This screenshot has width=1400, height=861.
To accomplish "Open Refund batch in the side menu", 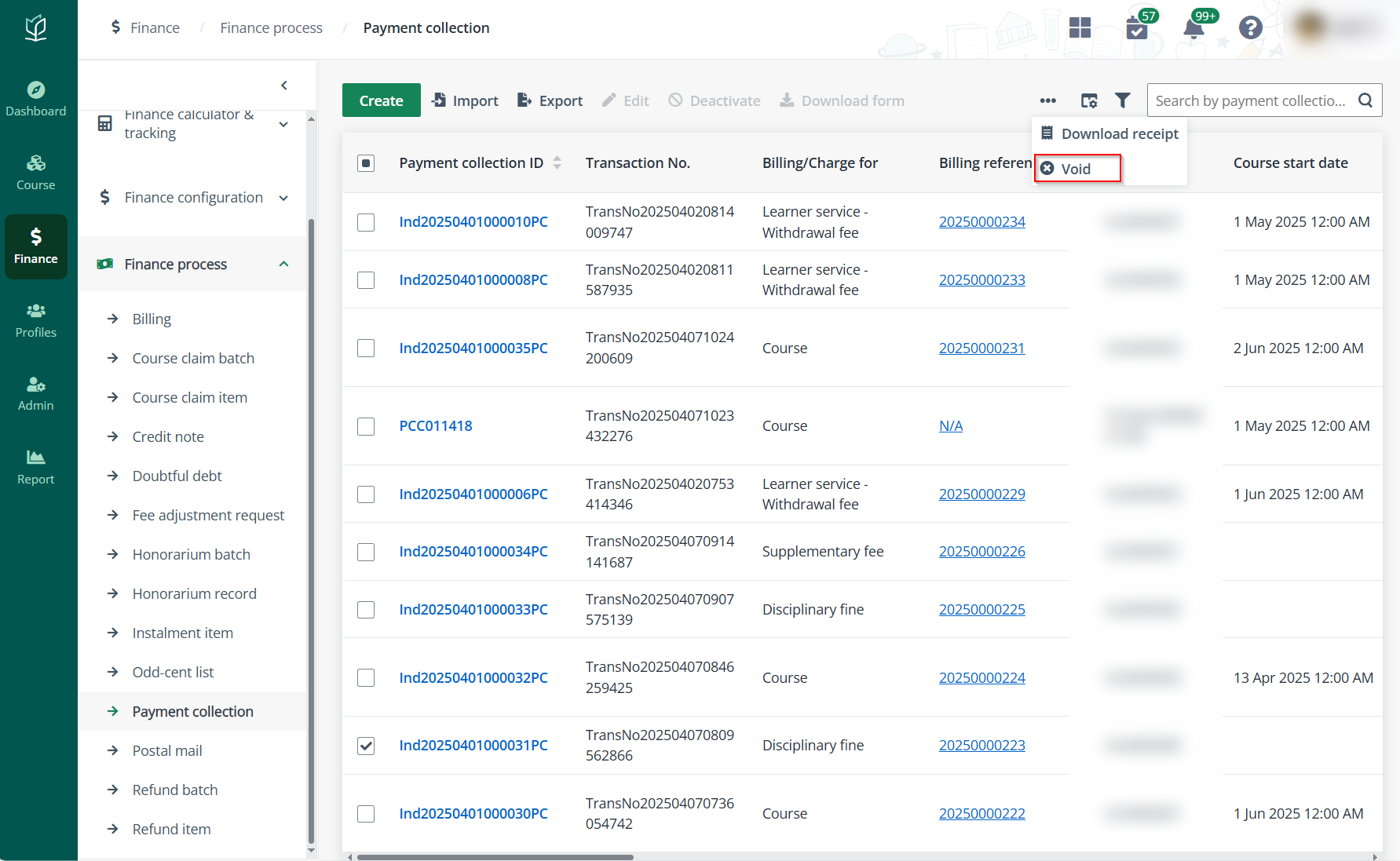I will [175, 790].
